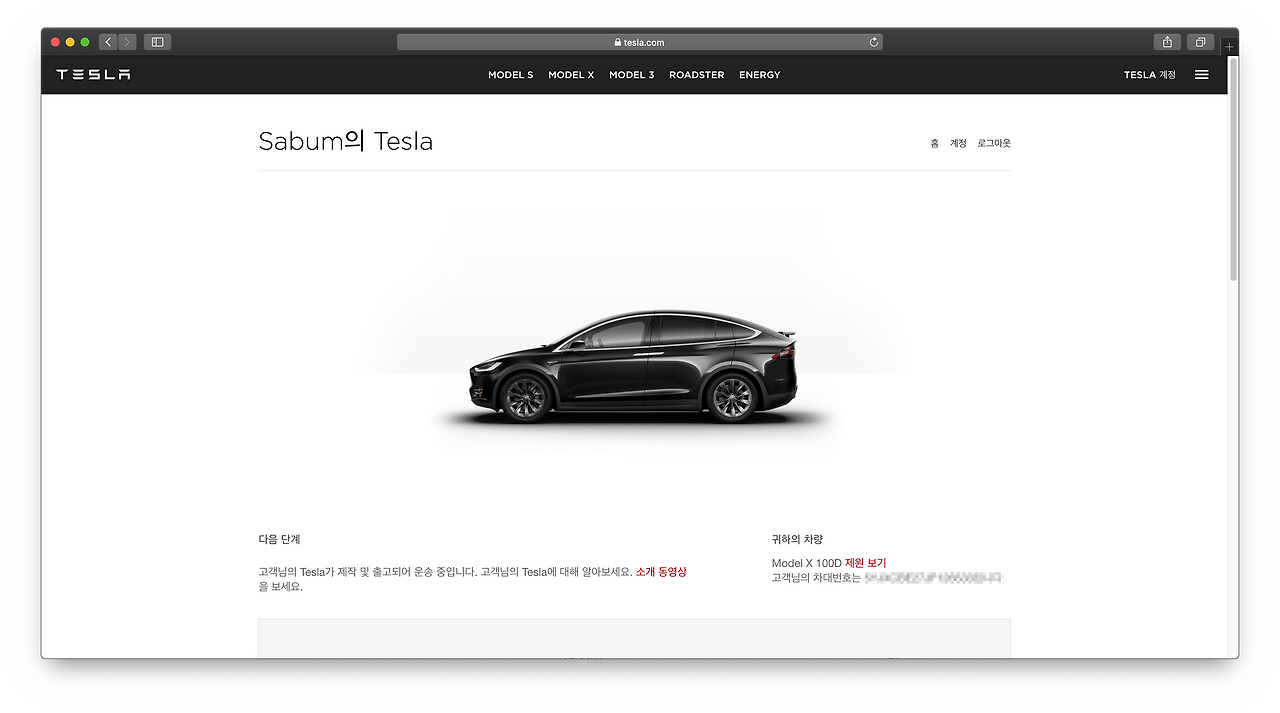Click the 계정 link under header
This screenshot has width=1280, height=713.
958,144
